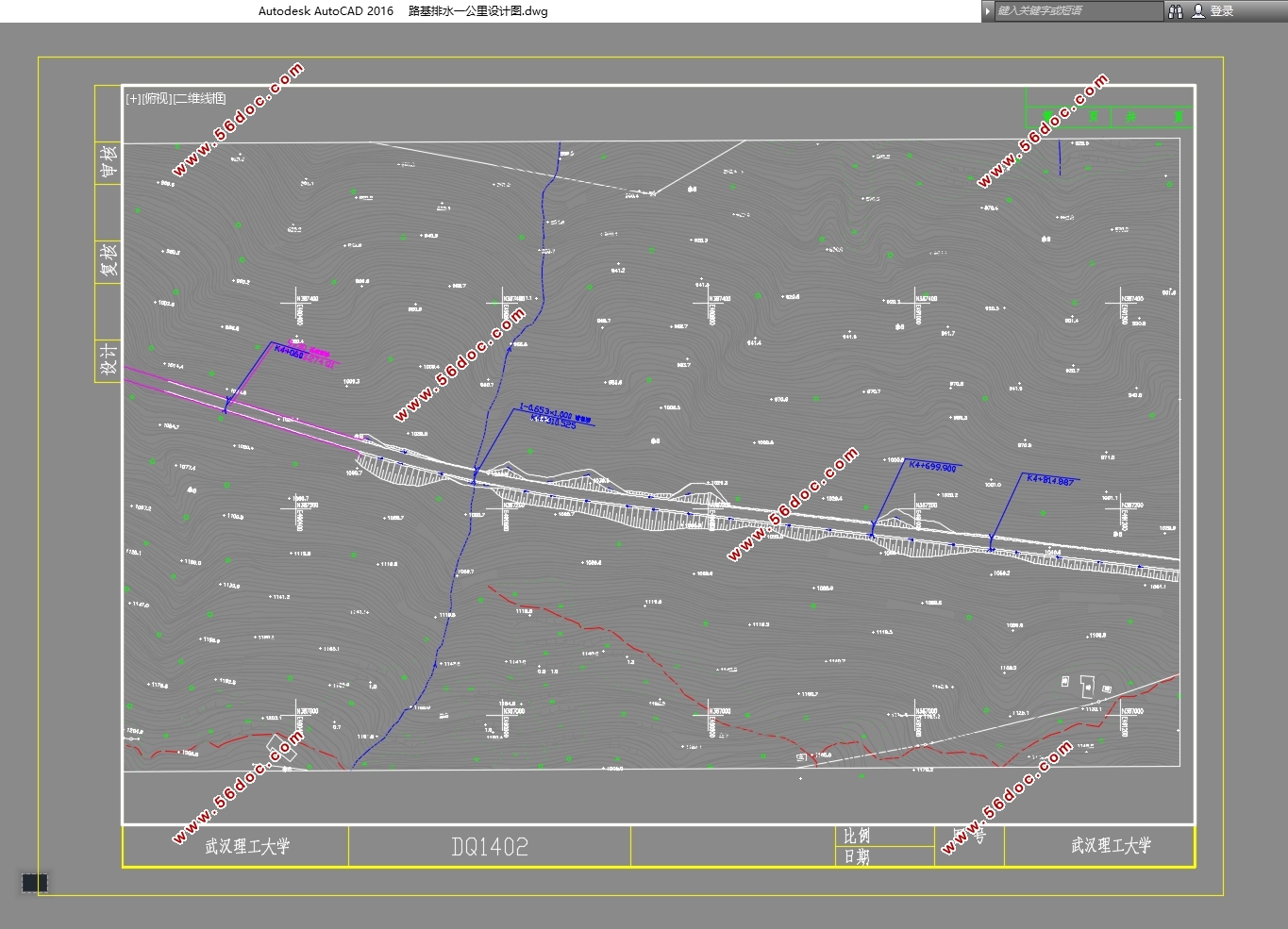
Task: Open the [二维线框] visual style menu
Action: (200, 98)
